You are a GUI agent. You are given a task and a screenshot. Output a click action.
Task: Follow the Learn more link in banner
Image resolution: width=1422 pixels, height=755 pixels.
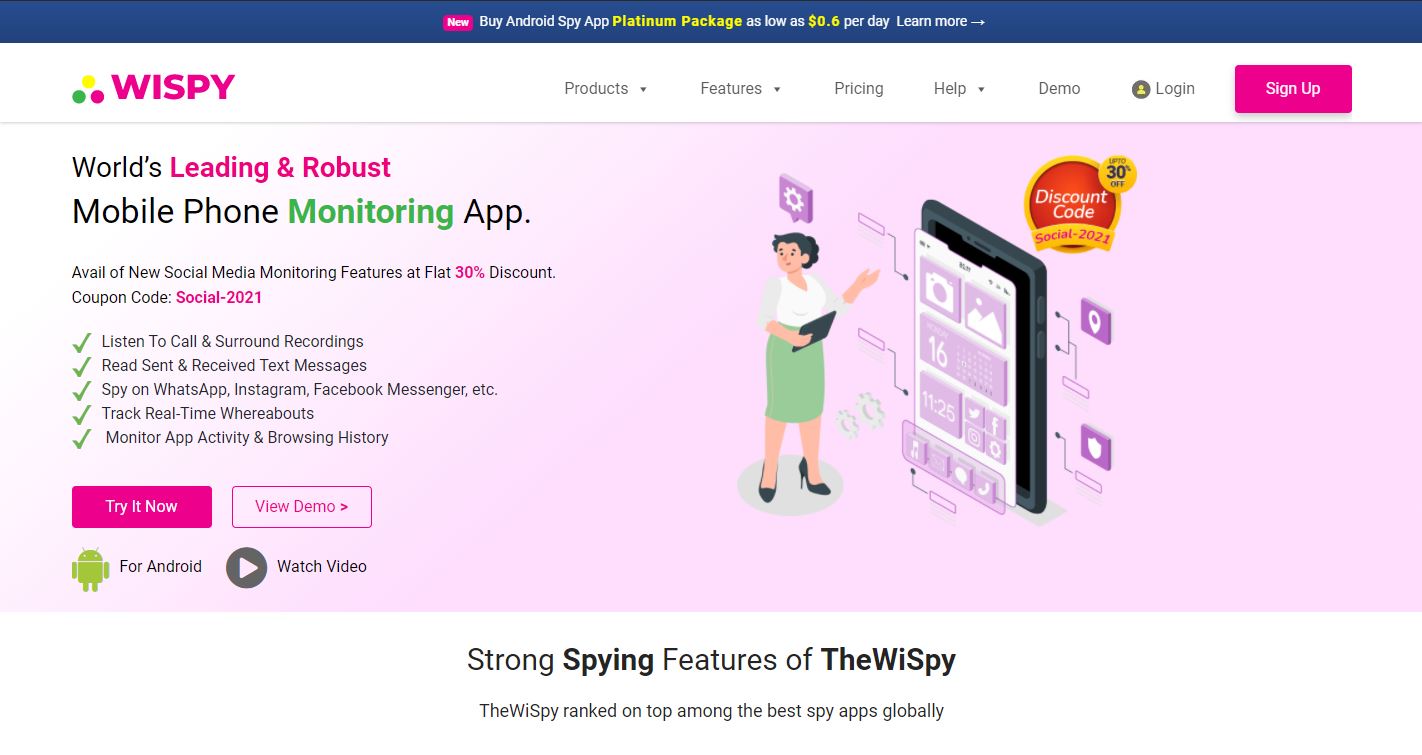pyautogui.click(x=941, y=22)
